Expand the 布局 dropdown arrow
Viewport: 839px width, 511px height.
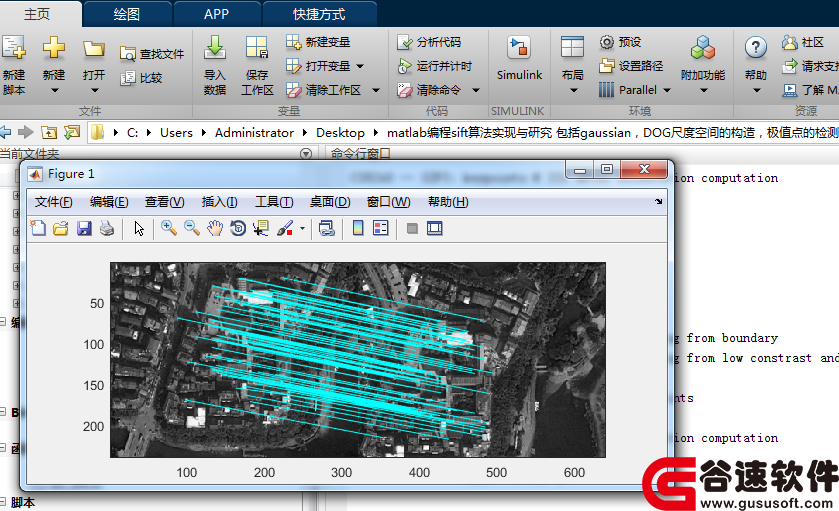[x=573, y=90]
